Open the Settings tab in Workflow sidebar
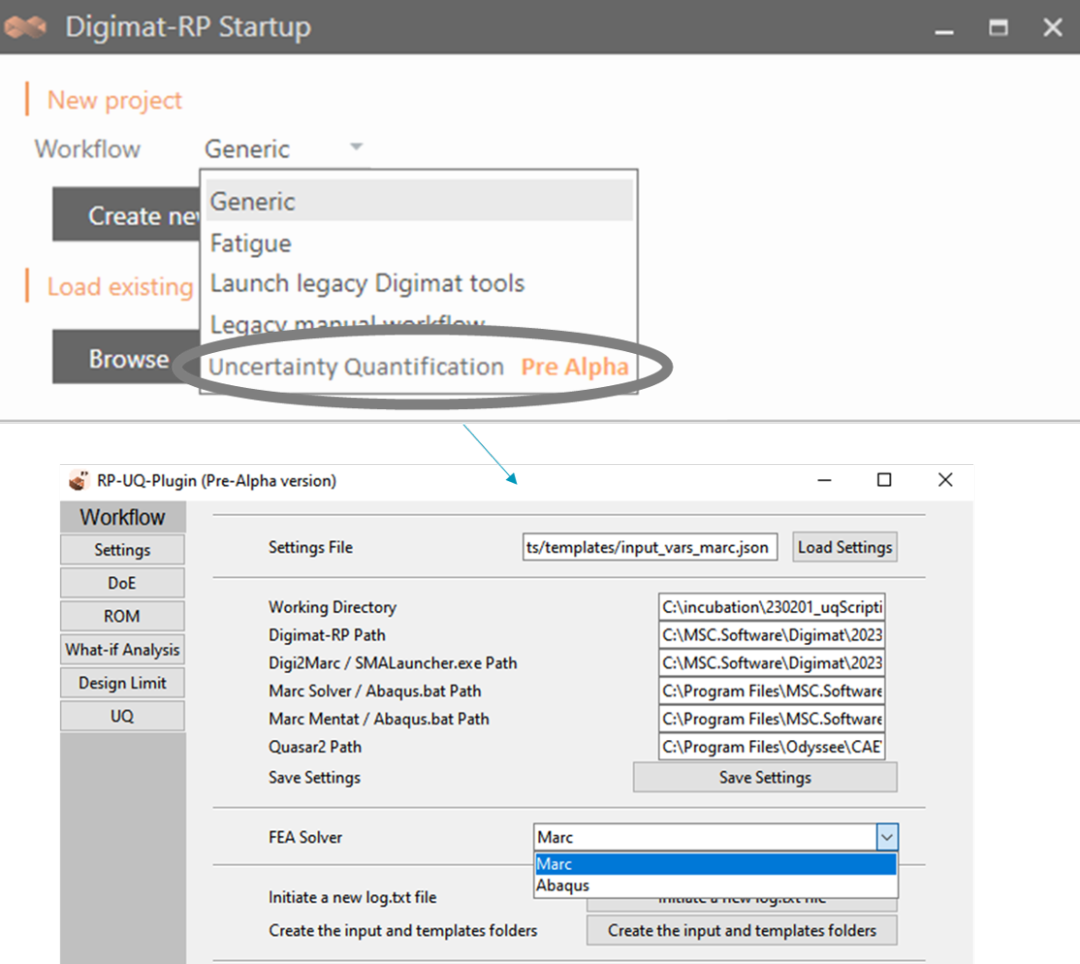Viewport: 1080px width, 964px height. [x=122, y=549]
